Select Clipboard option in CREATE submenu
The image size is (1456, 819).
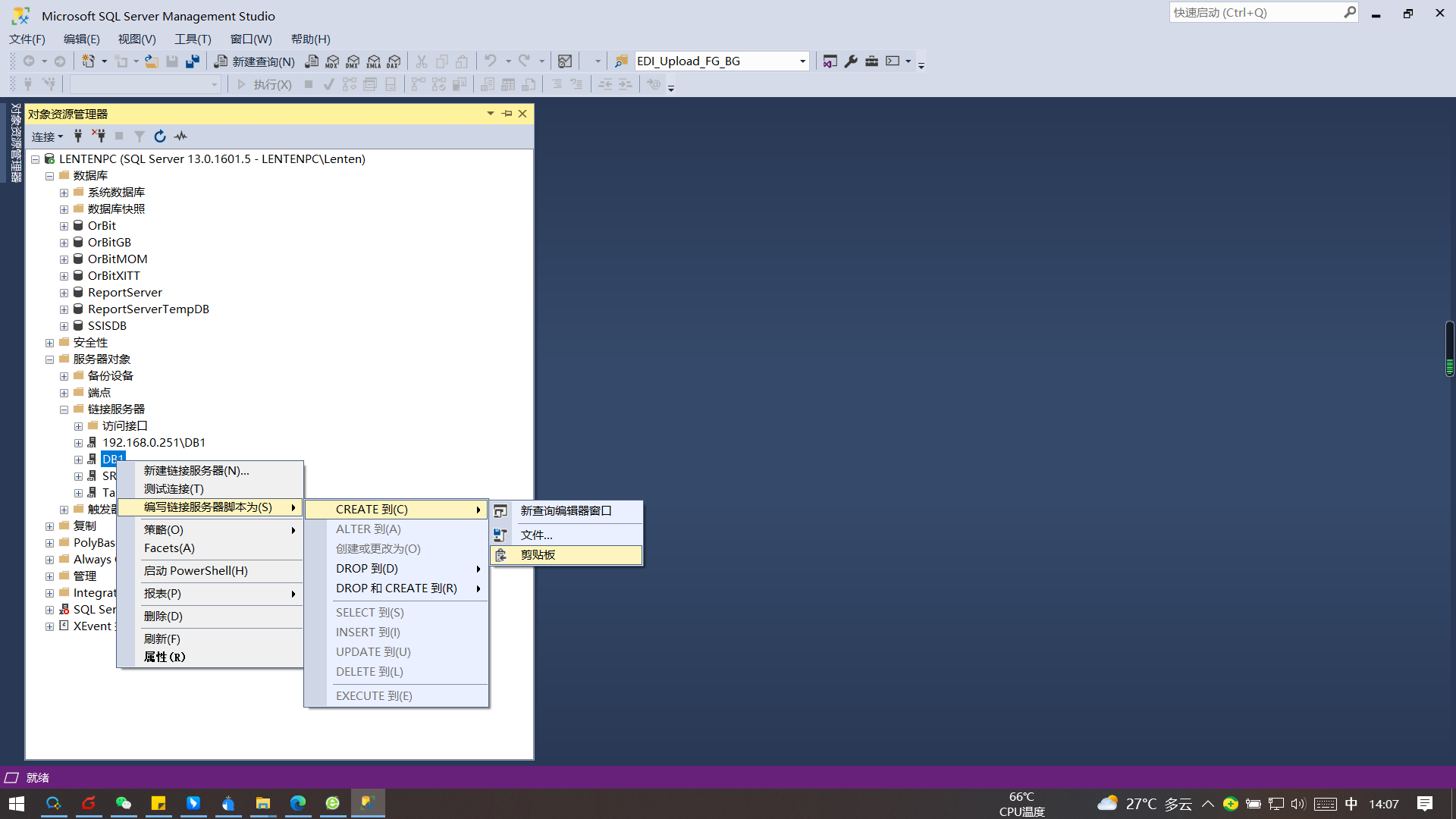click(566, 555)
